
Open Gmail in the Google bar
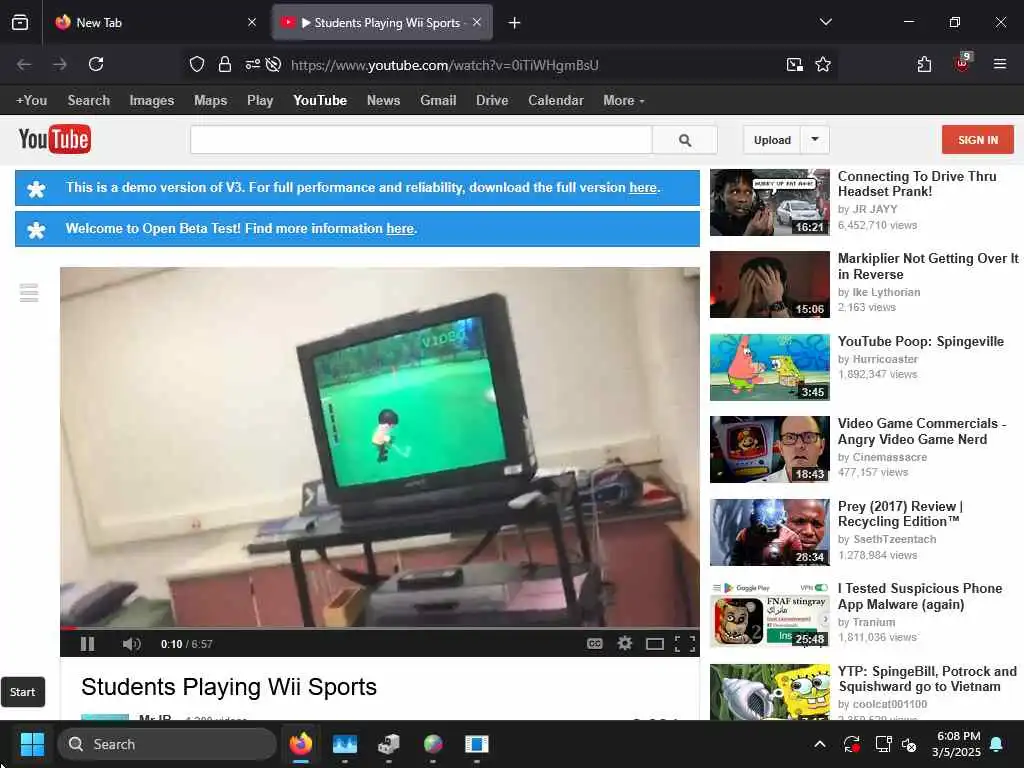[x=438, y=101]
